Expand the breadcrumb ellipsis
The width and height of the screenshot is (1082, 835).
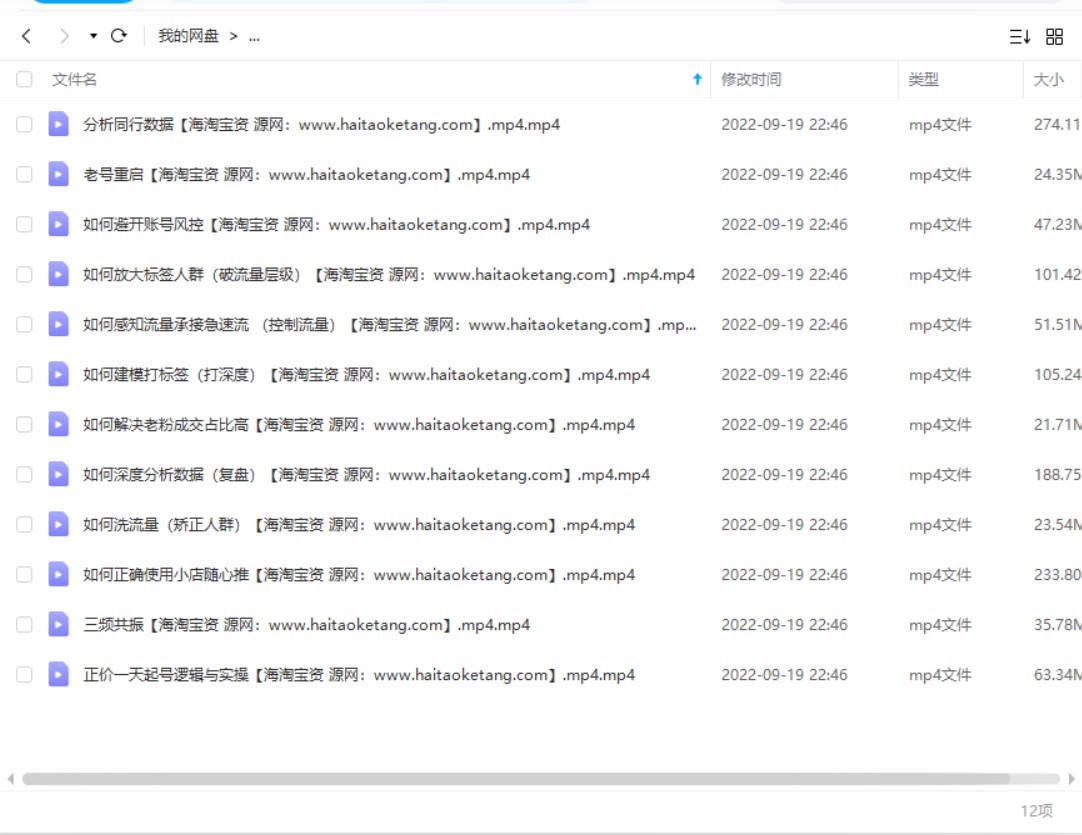pos(255,37)
